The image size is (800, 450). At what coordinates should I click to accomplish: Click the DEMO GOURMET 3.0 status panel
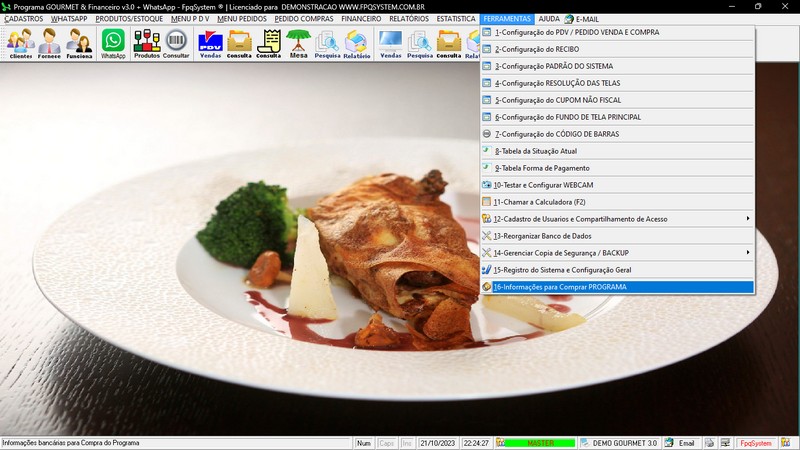(619, 443)
